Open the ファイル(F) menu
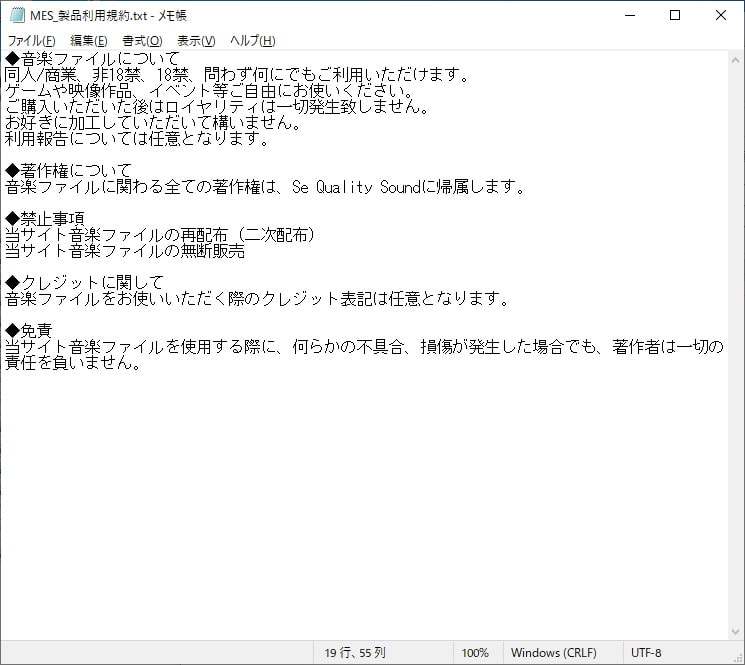This screenshot has height=665, width=745. [x=31, y=41]
